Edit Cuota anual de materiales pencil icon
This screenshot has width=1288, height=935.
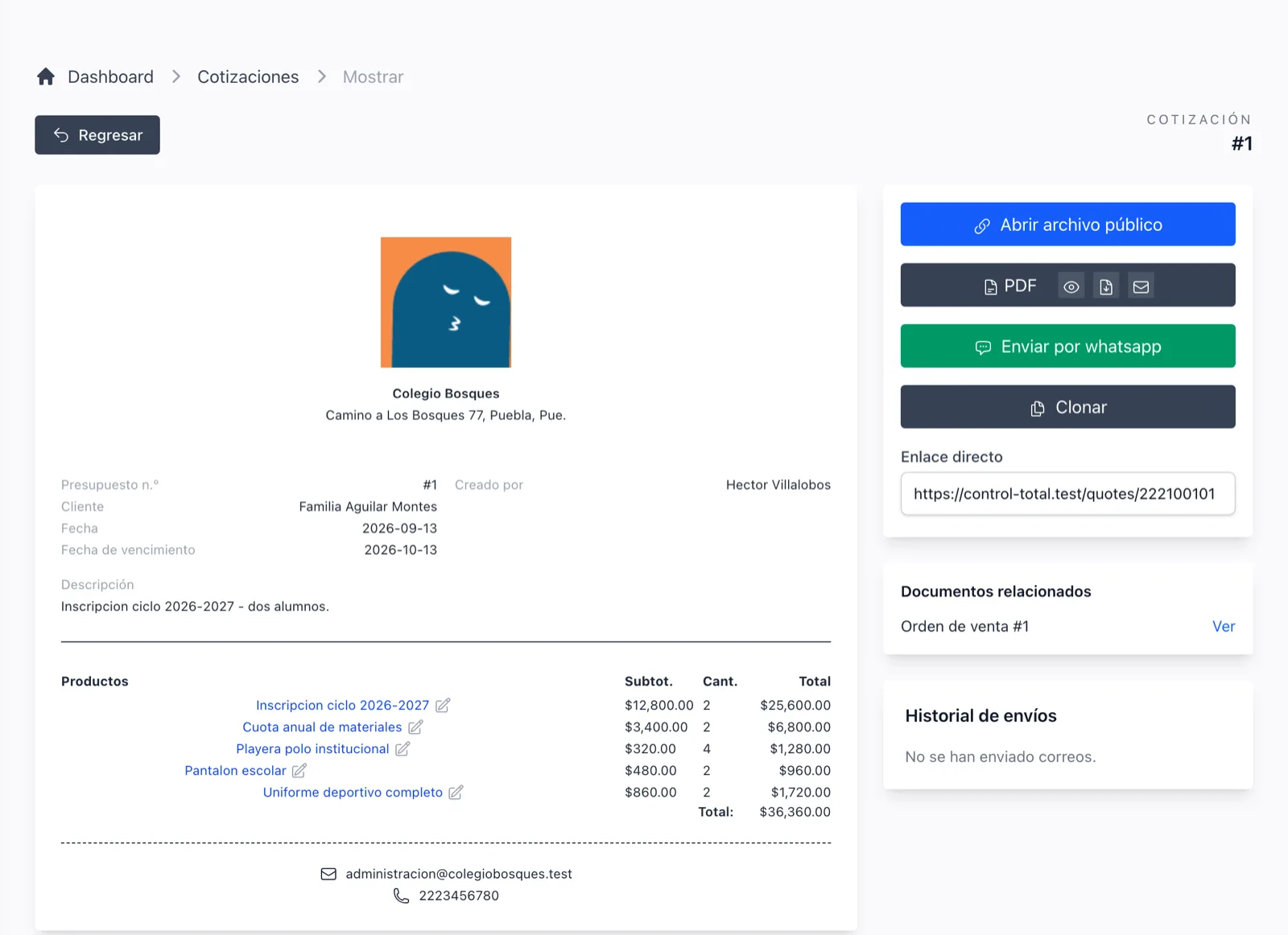point(415,727)
